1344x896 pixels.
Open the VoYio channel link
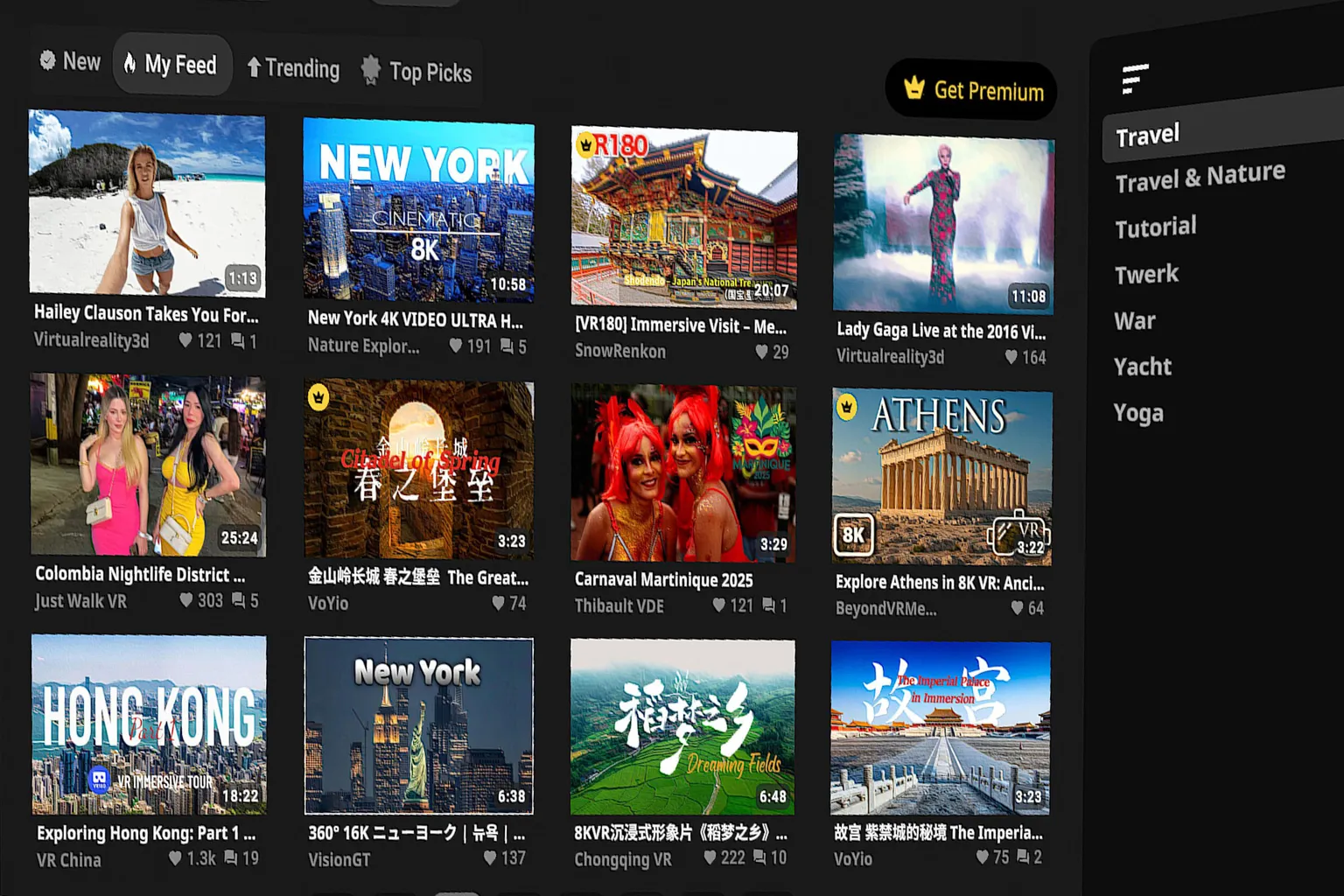tap(328, 603)
